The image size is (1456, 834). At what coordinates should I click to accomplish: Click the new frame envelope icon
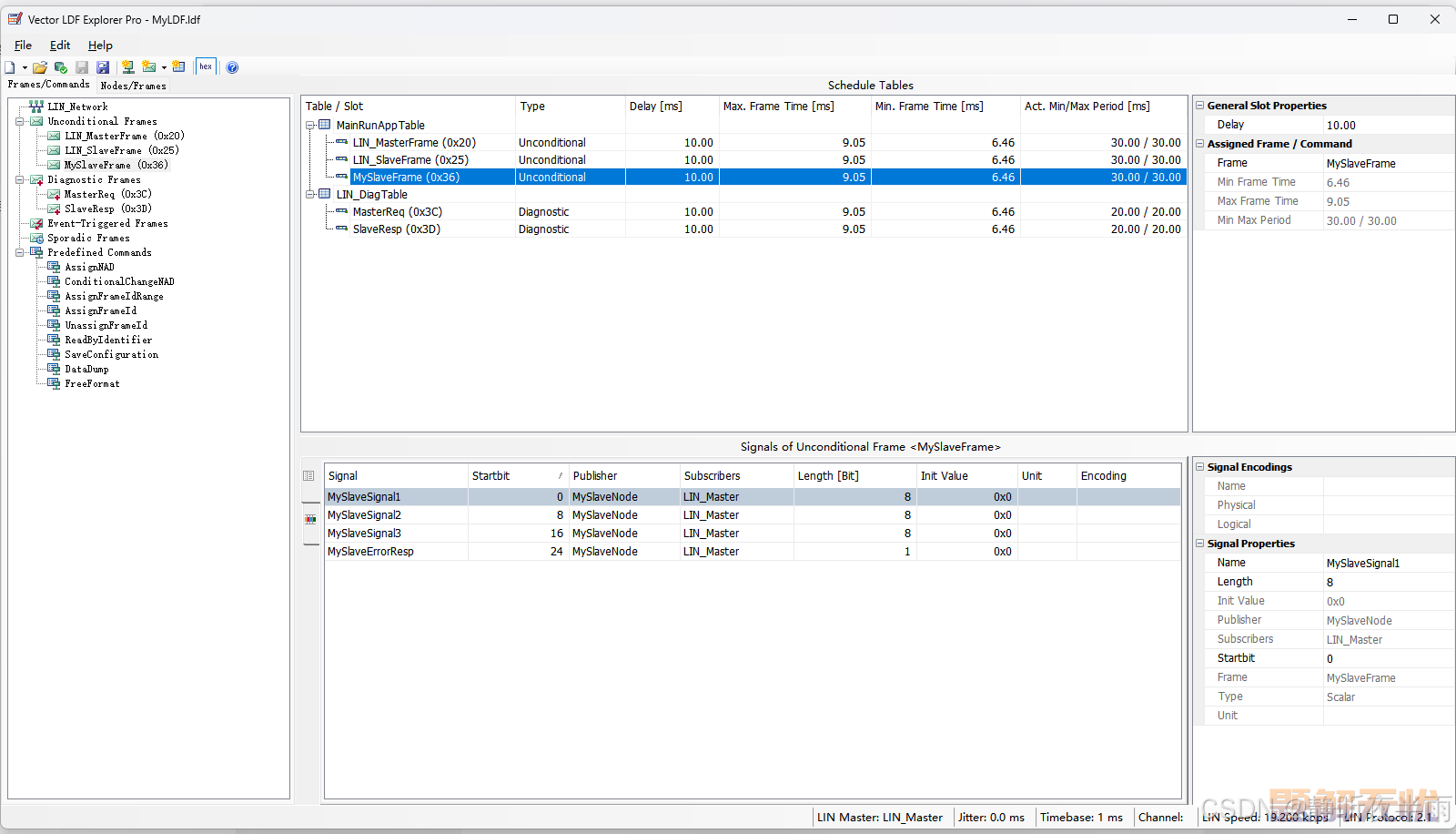[149, 67]
